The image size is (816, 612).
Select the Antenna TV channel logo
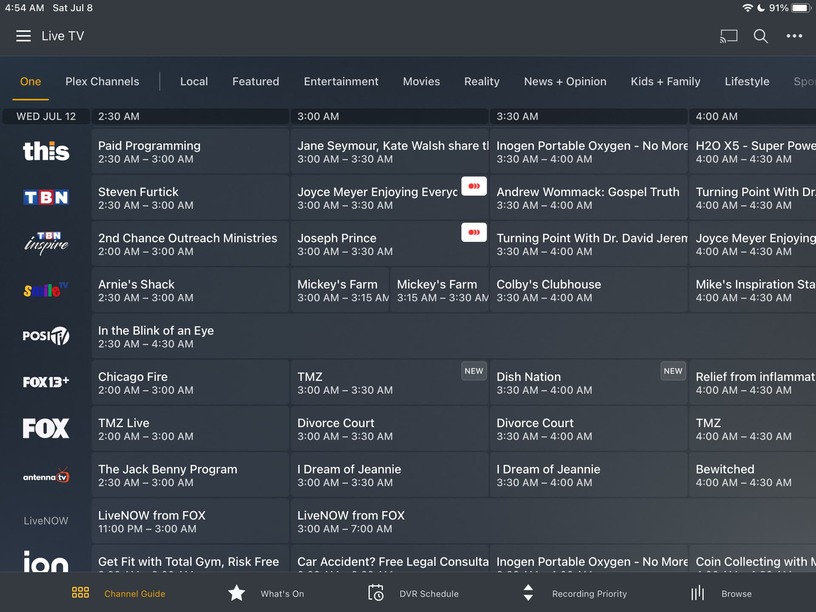coord(46,476)
